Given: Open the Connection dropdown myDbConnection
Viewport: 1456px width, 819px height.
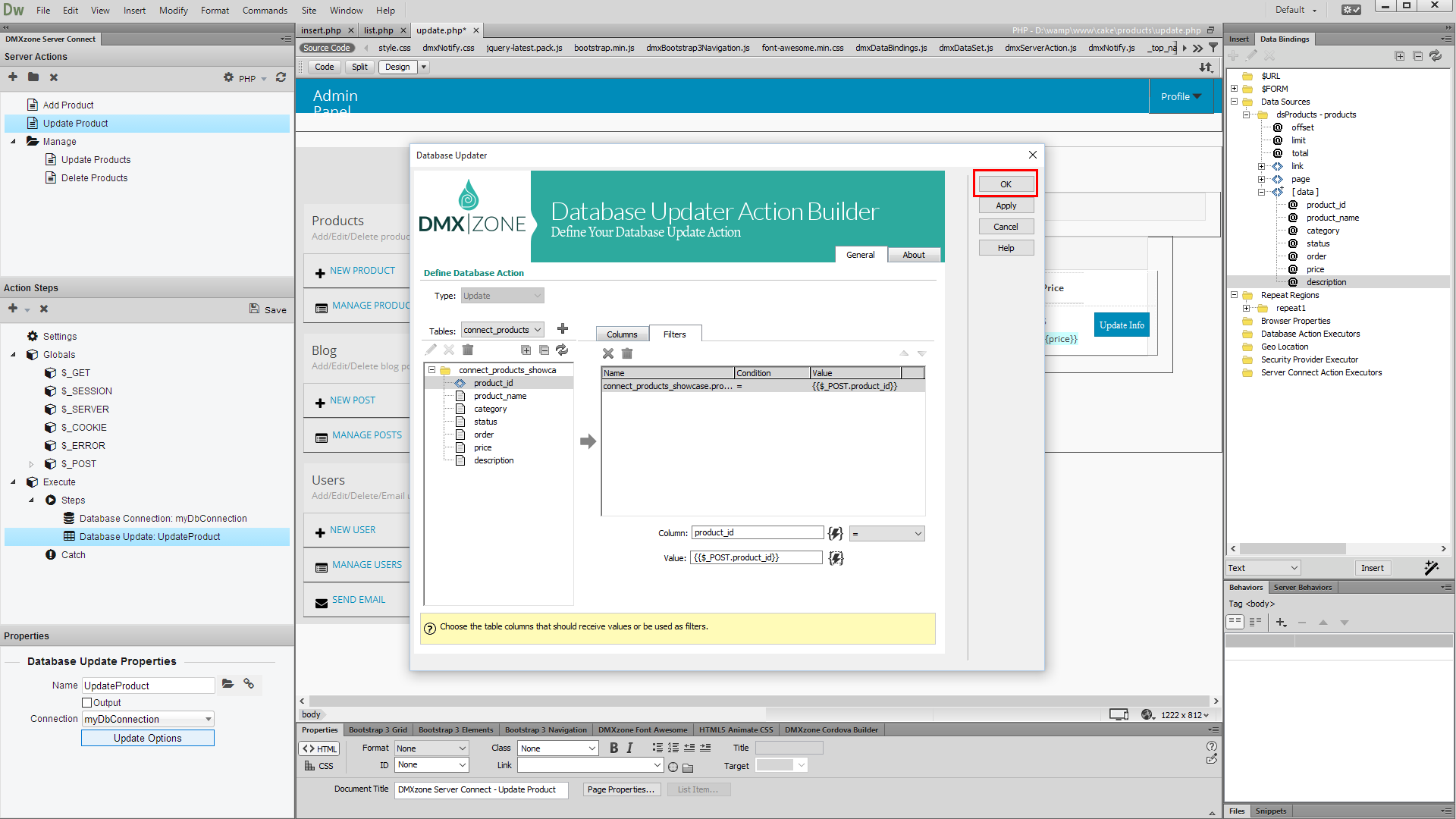Looking at the screenshot, I should [148, 719].
